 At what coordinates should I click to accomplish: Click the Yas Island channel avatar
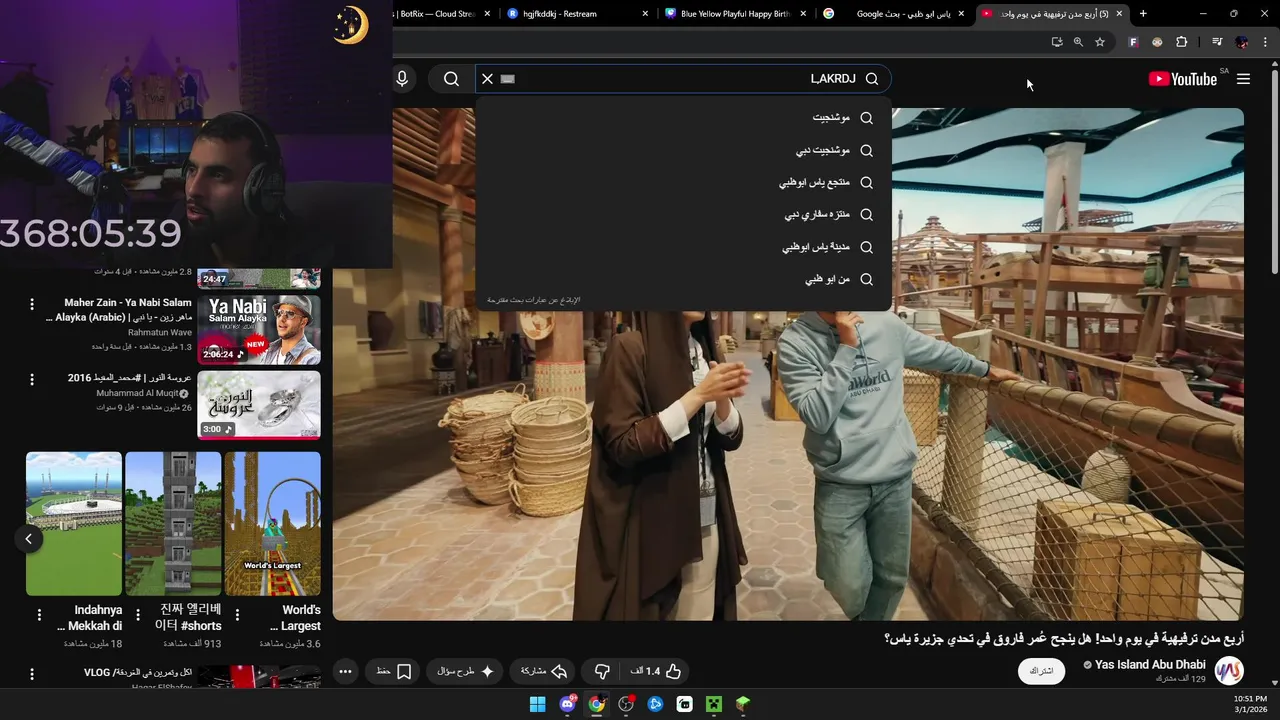pyautogui.click(x=1229, y=671)
